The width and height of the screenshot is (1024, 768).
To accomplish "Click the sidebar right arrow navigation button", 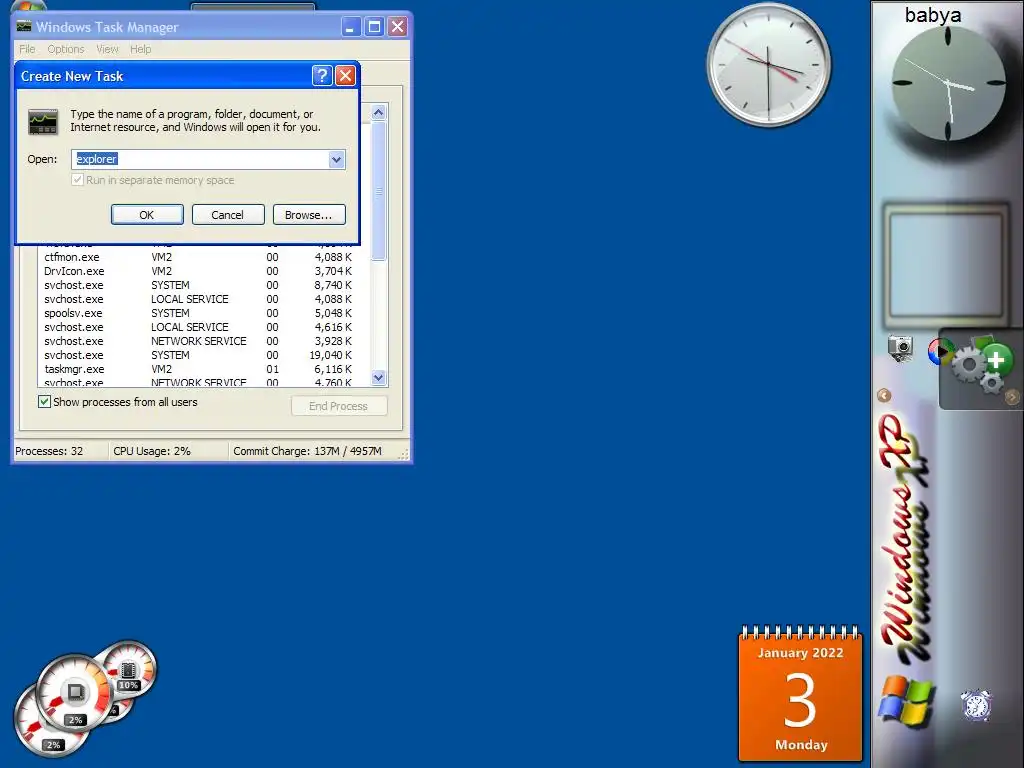I will point(1012,397).
